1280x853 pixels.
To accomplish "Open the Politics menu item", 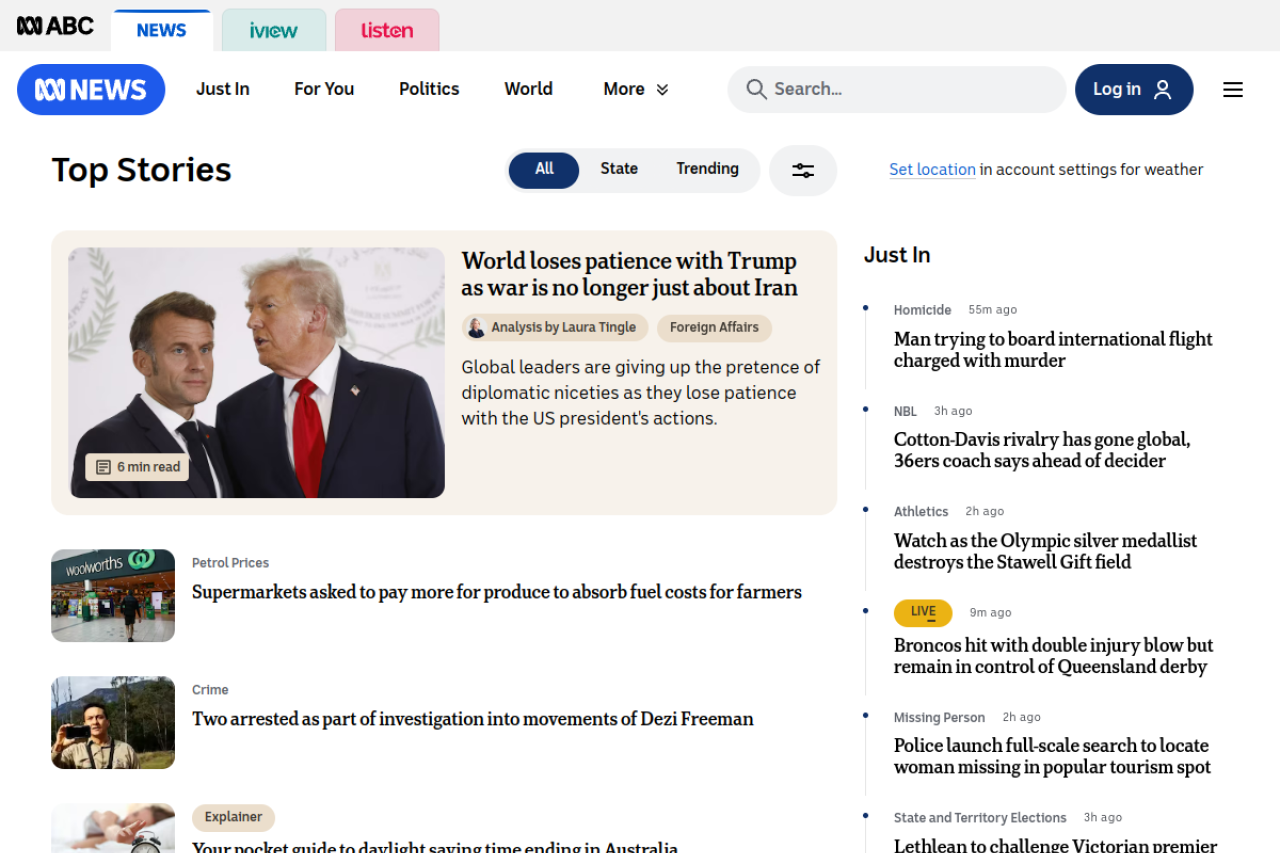I will (x=429, y=90).
